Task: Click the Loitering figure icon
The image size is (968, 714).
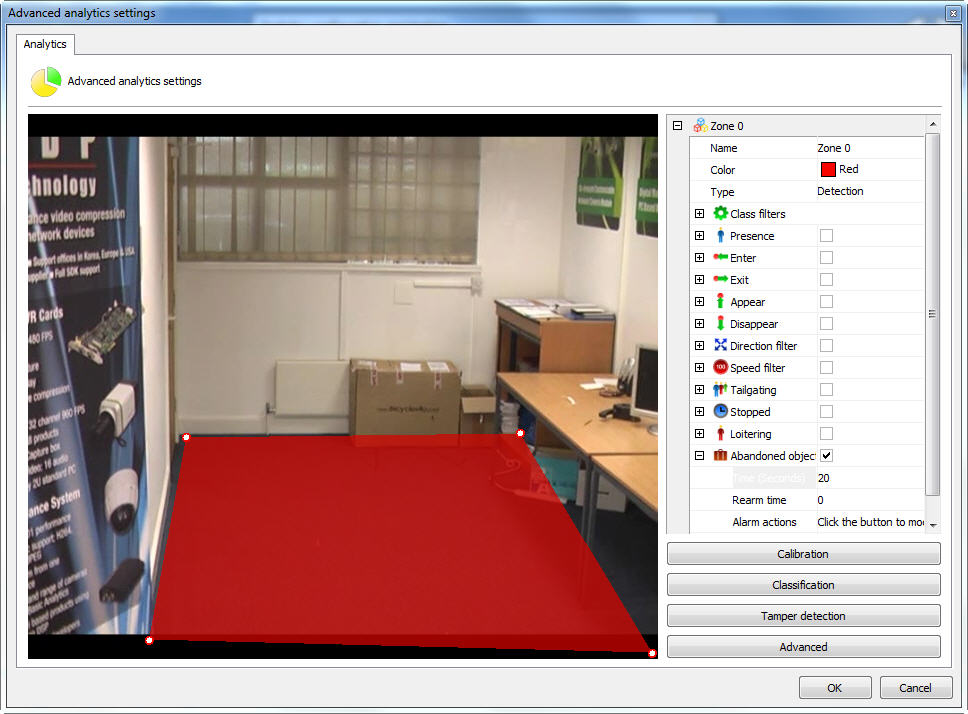Action: point(720,433)
